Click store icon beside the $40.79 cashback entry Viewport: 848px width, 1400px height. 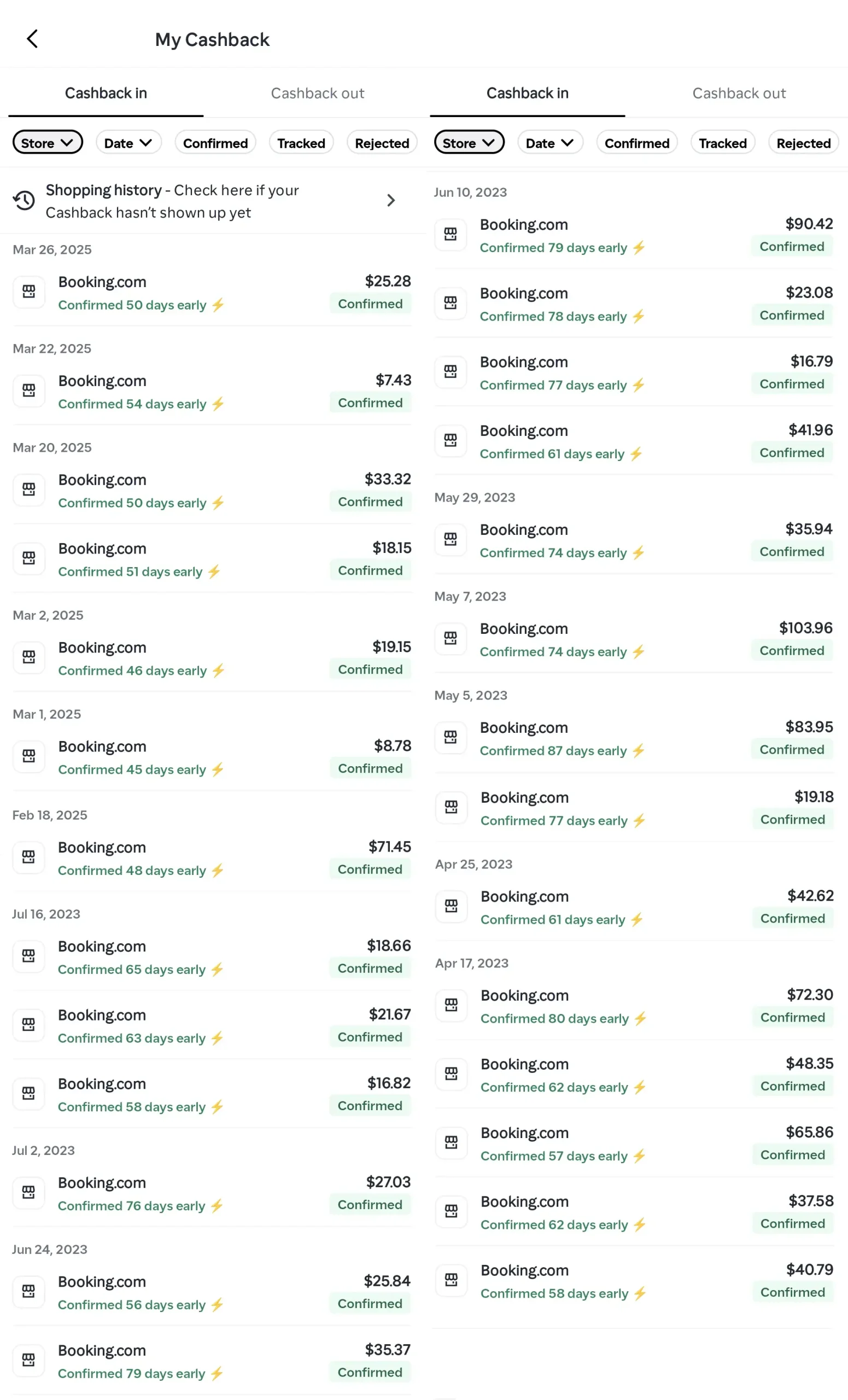click(x=451, y=1281)
